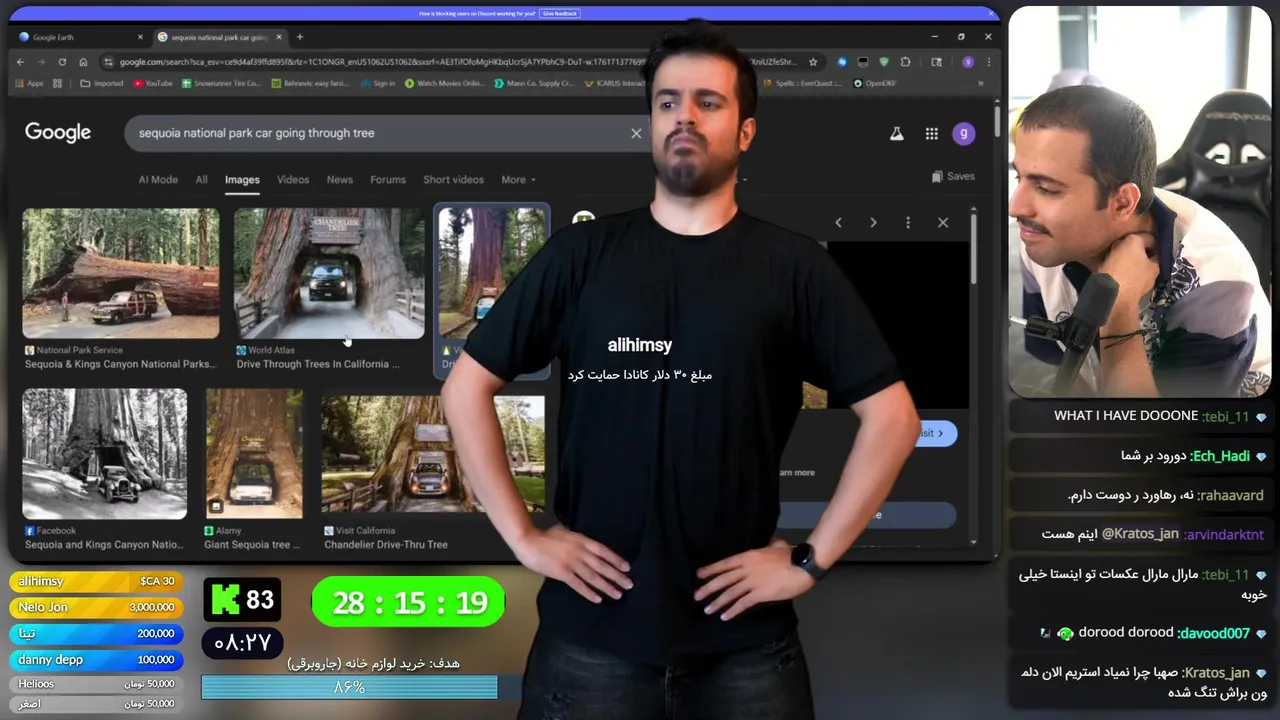Open Chandelier Drive-Thru Tree caption link
Viewport: 1280px width, 720px height.
[386, 545]
